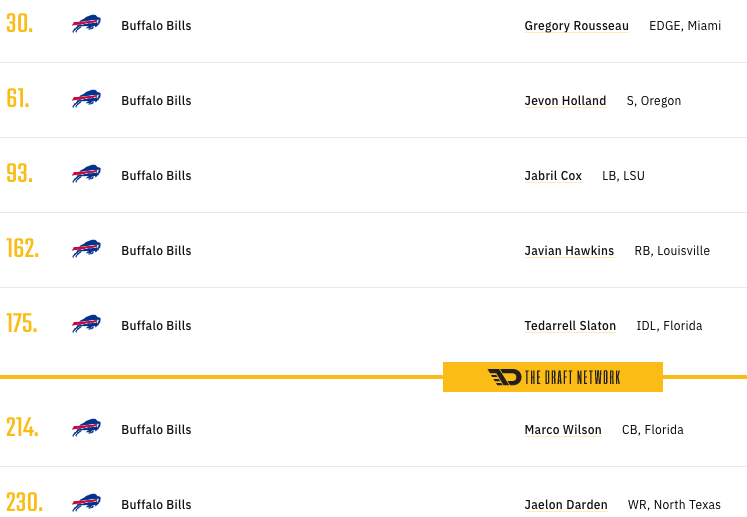Viewport: 747px width, 517px height.
Task: Click the Bills logo beside pick 93
Action: pos(86,173)
